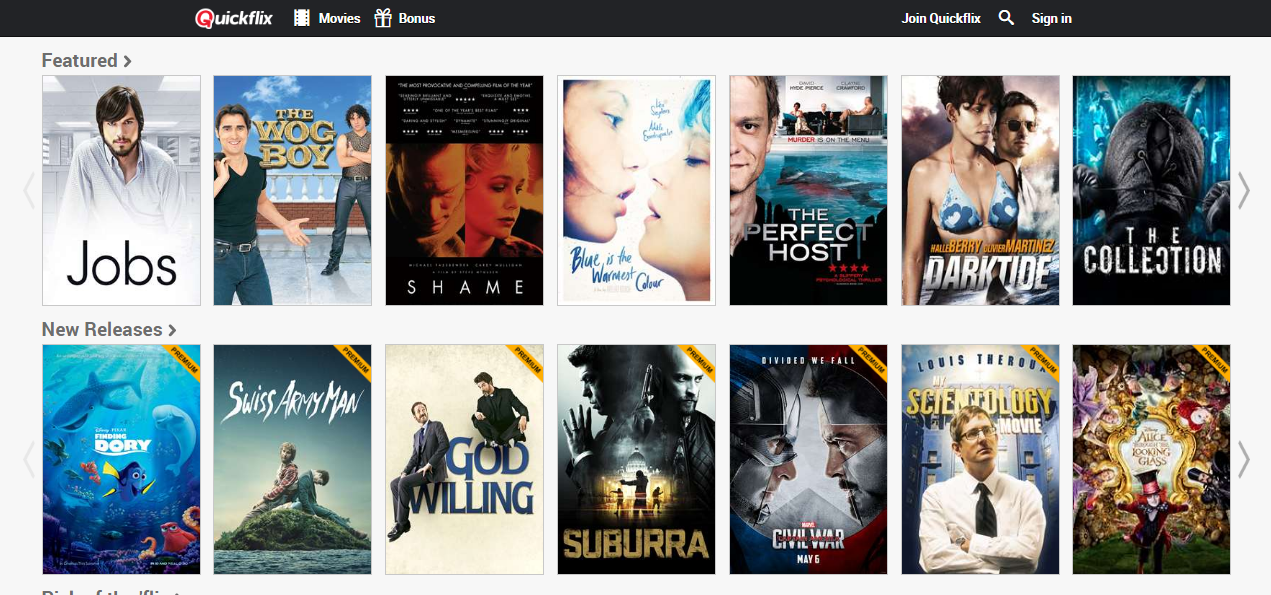Image resolution: width=1271 pixels, height=595 pixels.
Task: Show next Featured movies with right arrow
Action: click(1243, 190)
